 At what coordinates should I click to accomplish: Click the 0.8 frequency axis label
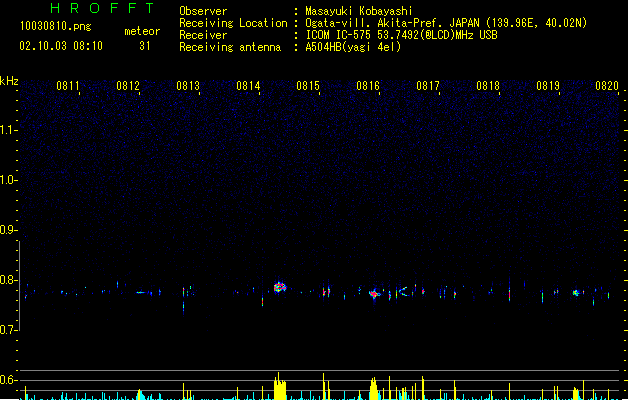point(8,280)
